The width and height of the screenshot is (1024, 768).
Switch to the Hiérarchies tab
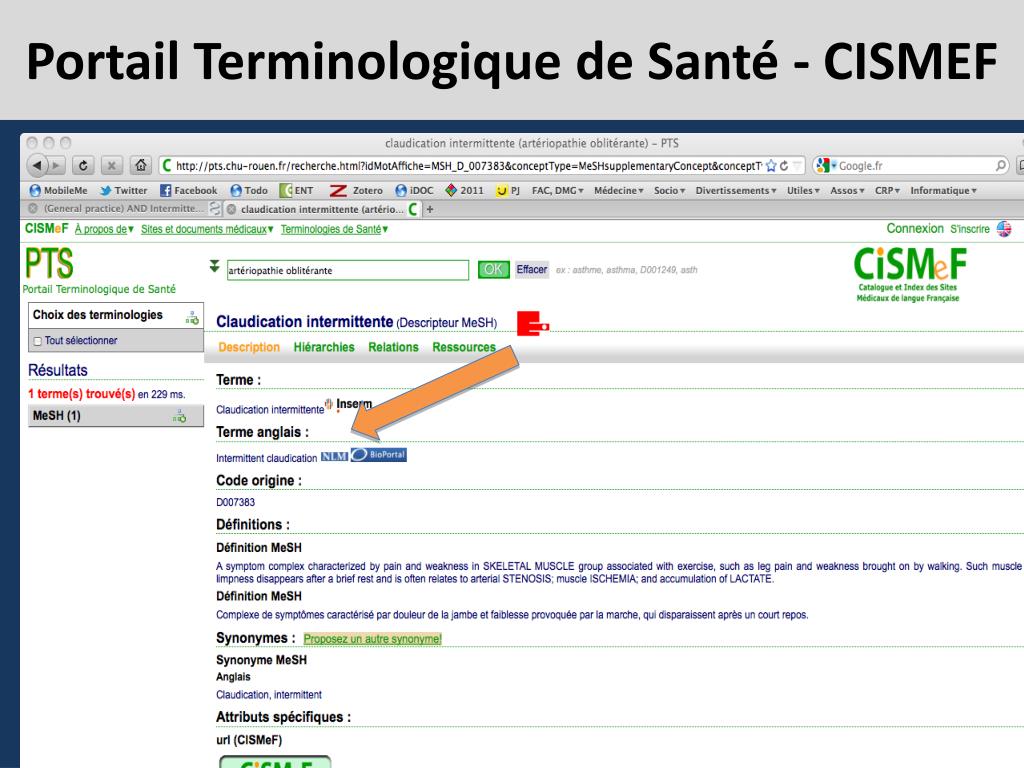tap(324, 347)
